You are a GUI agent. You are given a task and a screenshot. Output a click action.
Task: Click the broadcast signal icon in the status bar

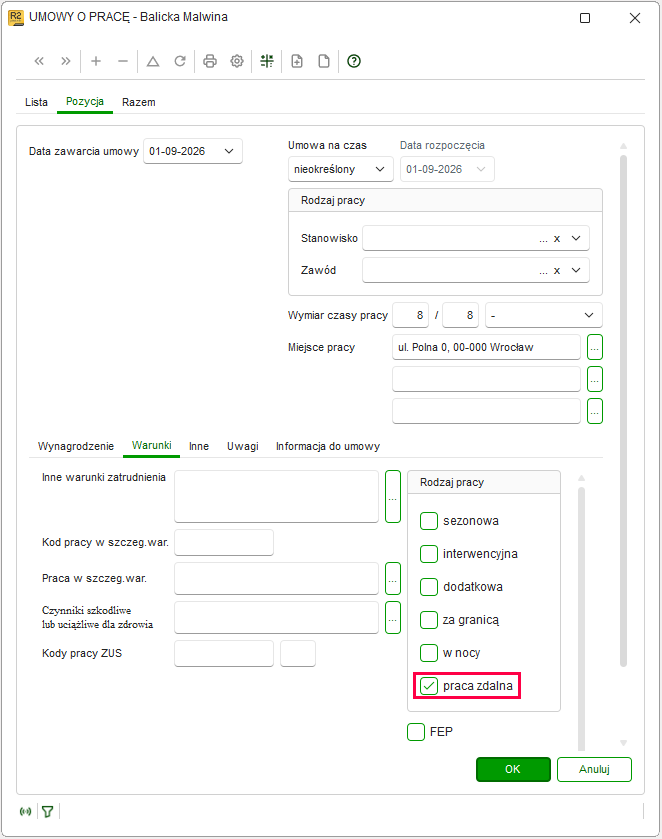pyautogui.click(x=25, y=812)
